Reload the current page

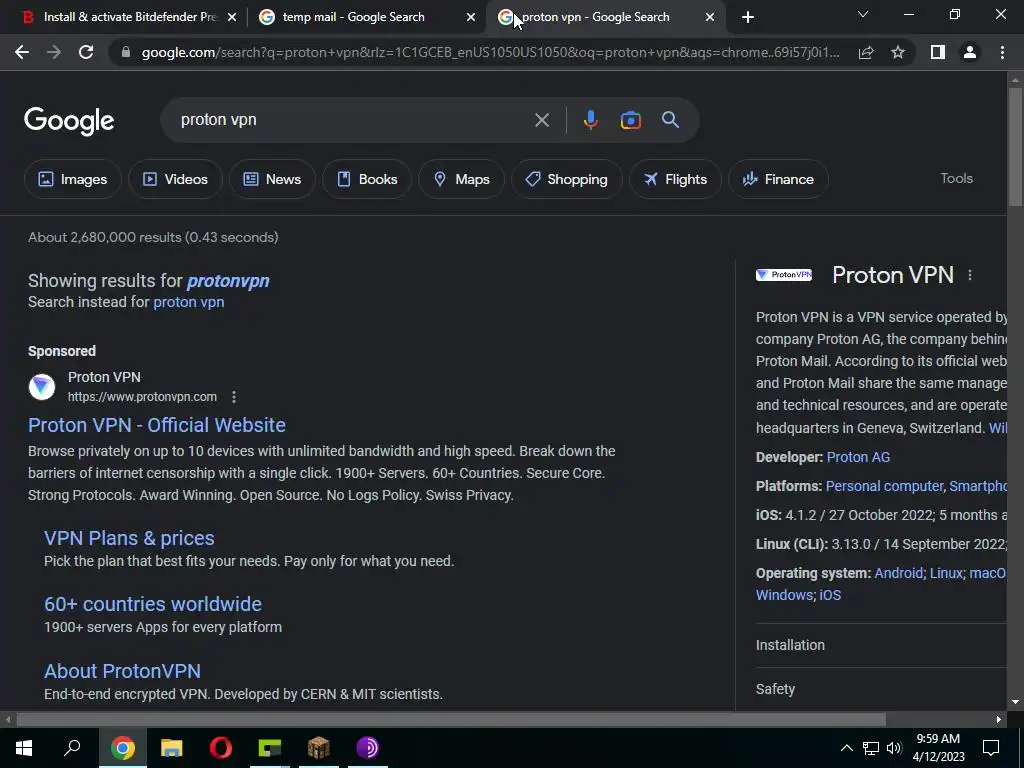tap(86, 52)
